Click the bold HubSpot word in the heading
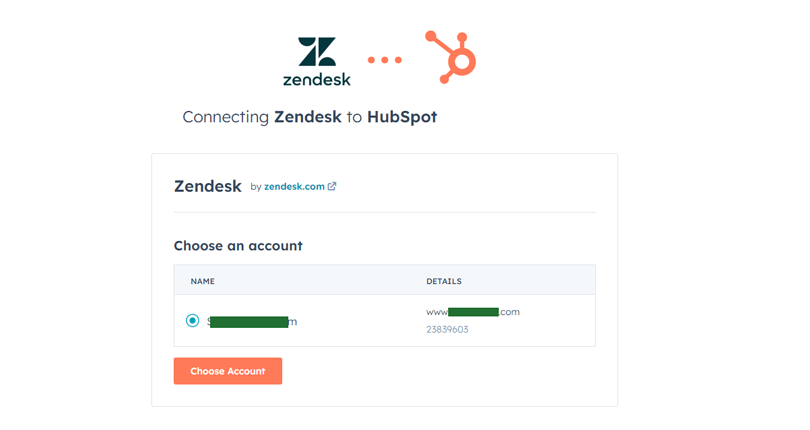Image resolution: width=810 pixels, height=430 pixels. click(402, 117)
